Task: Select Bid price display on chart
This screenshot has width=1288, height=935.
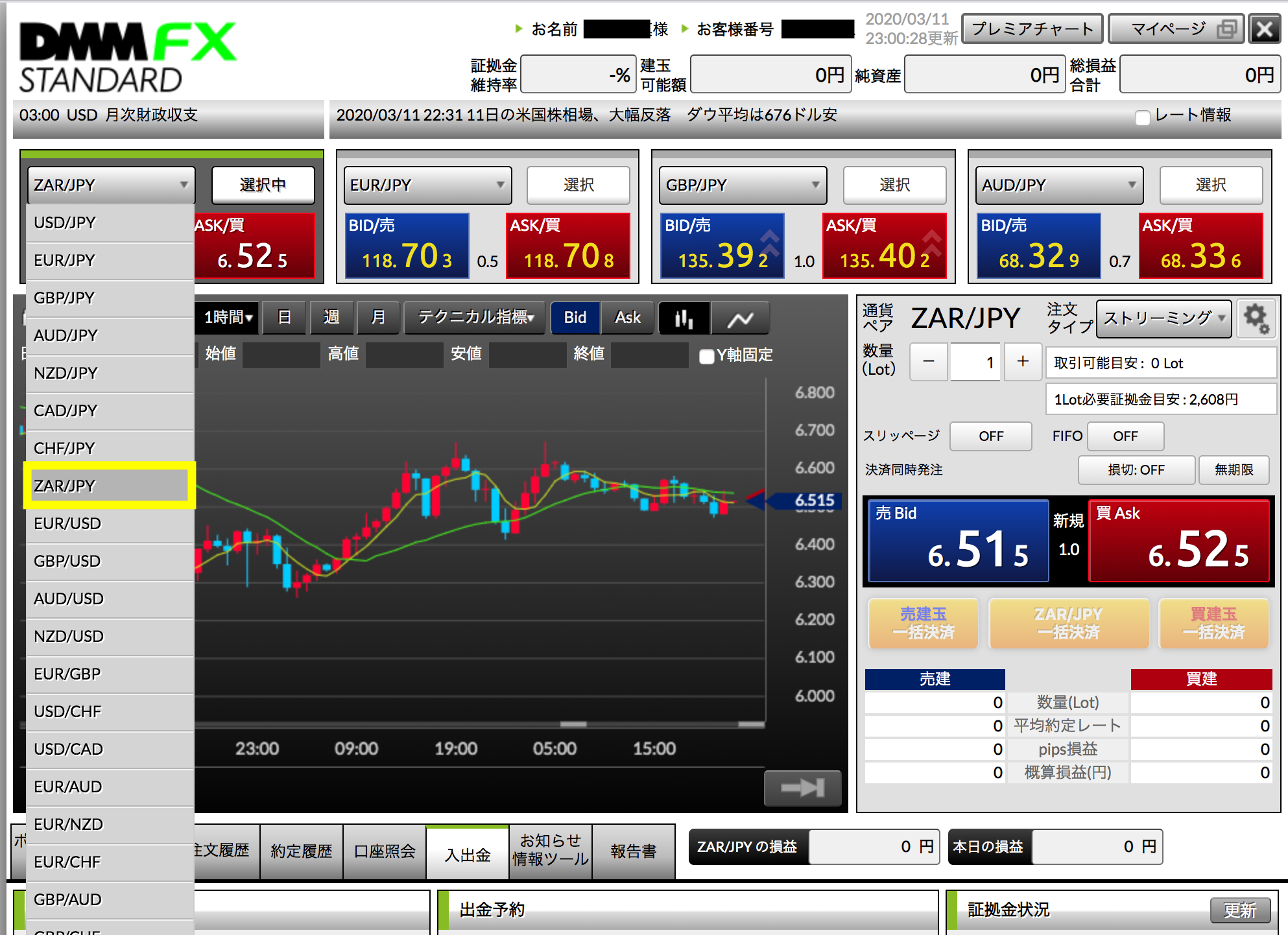Action: click(575, 318)
